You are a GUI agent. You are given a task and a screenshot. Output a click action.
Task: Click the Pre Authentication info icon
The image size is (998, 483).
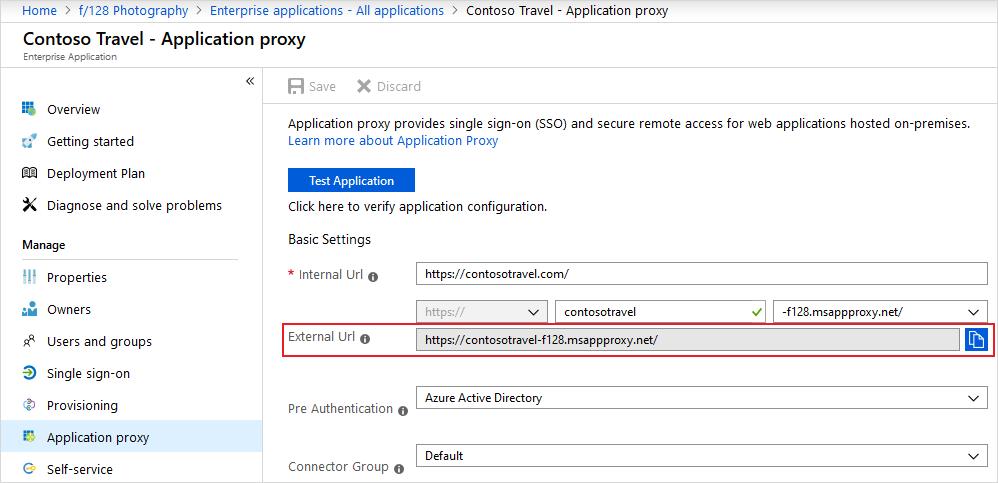(x=403, y=410)
